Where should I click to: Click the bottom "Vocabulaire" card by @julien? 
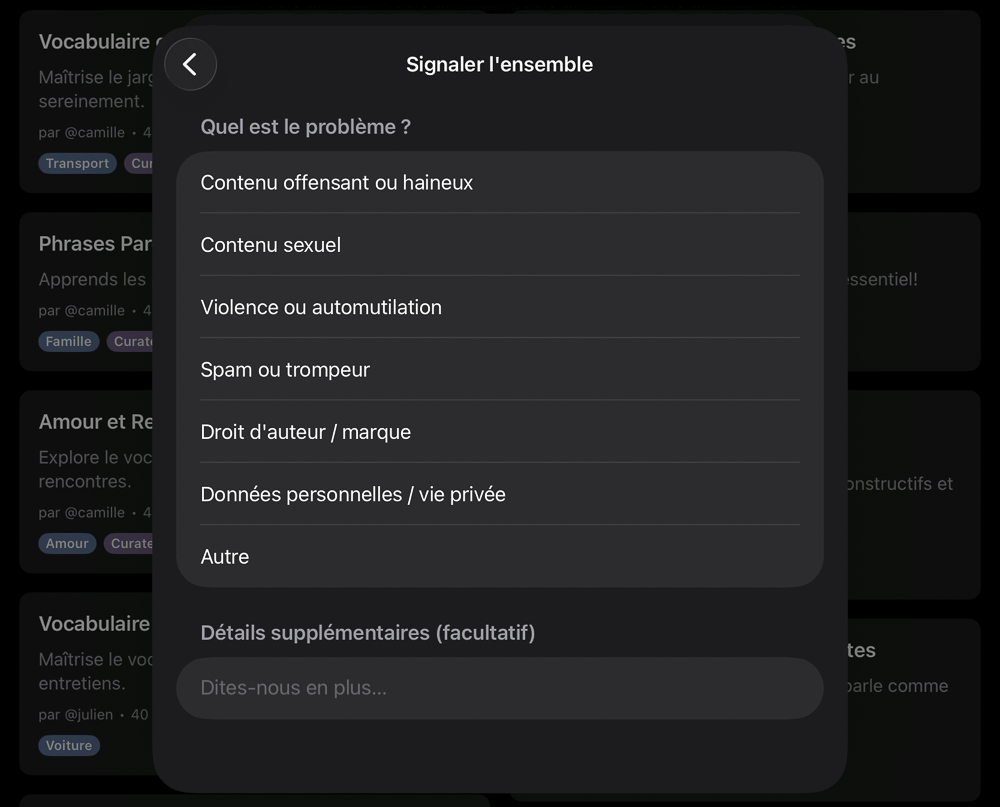tap(94, 623)
